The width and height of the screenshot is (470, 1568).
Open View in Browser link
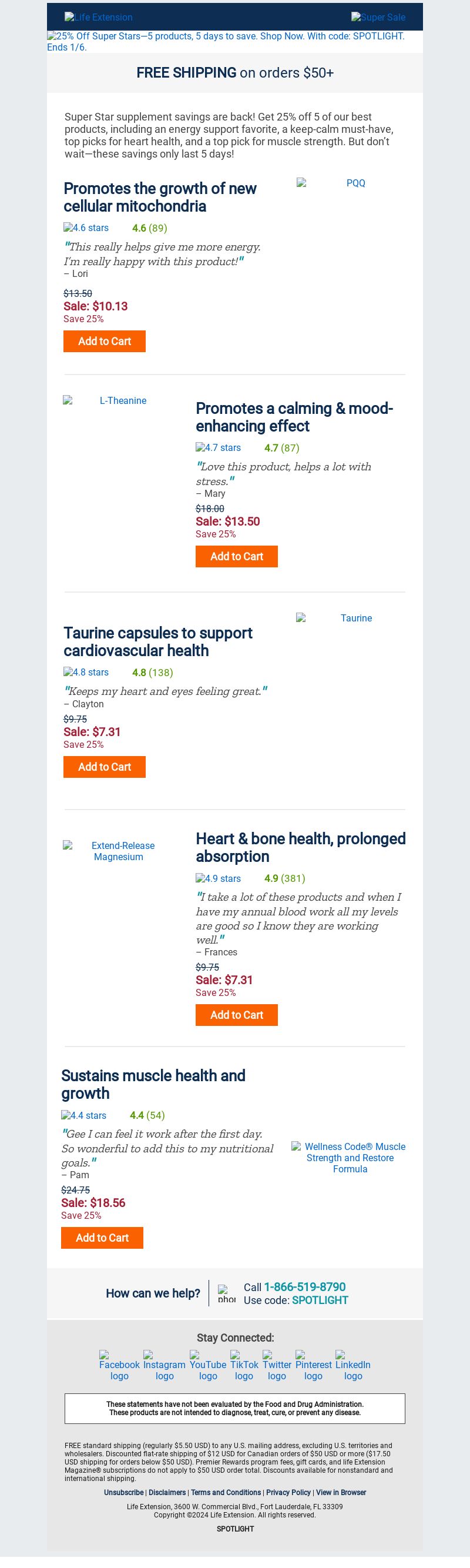[x=341, y=1492]
